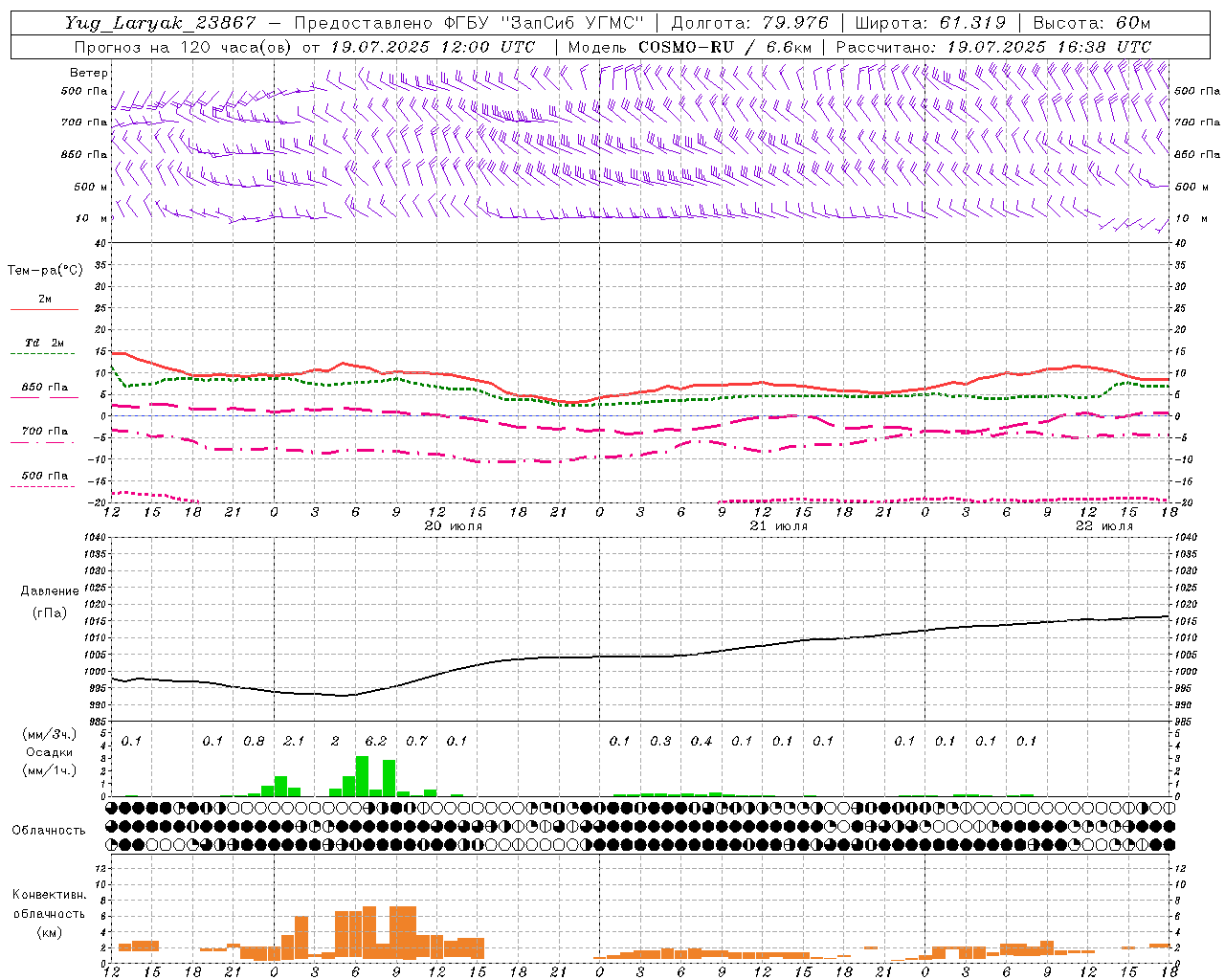1225x980 pixels.
Task: Click the 22 июля date label
Action: tap(1104, 526)
